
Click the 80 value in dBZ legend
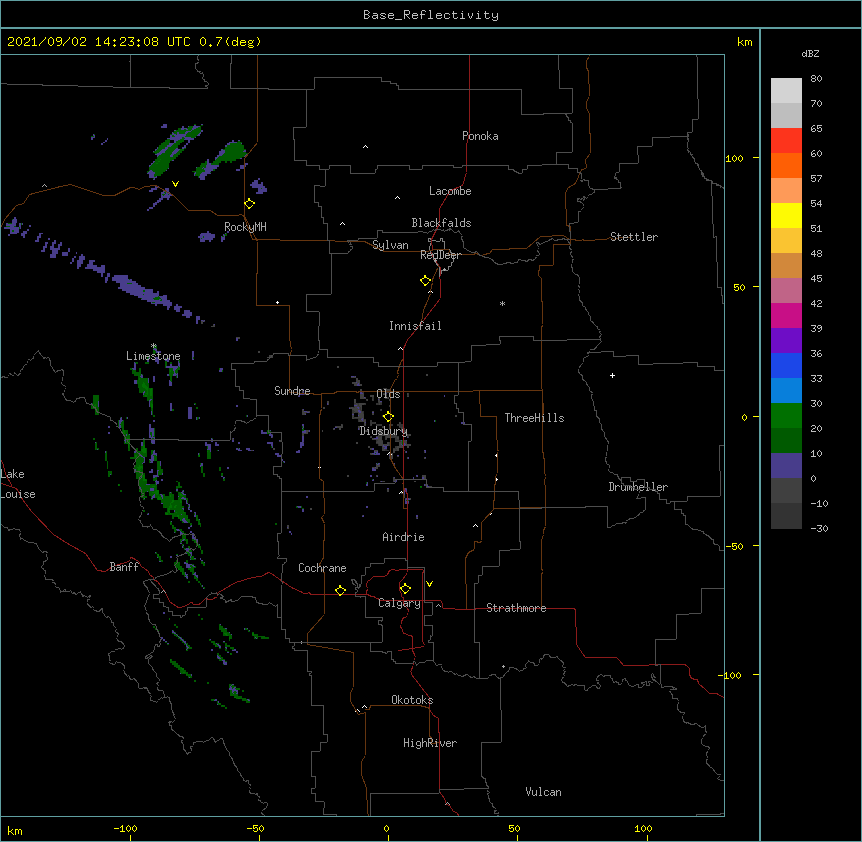816,79
